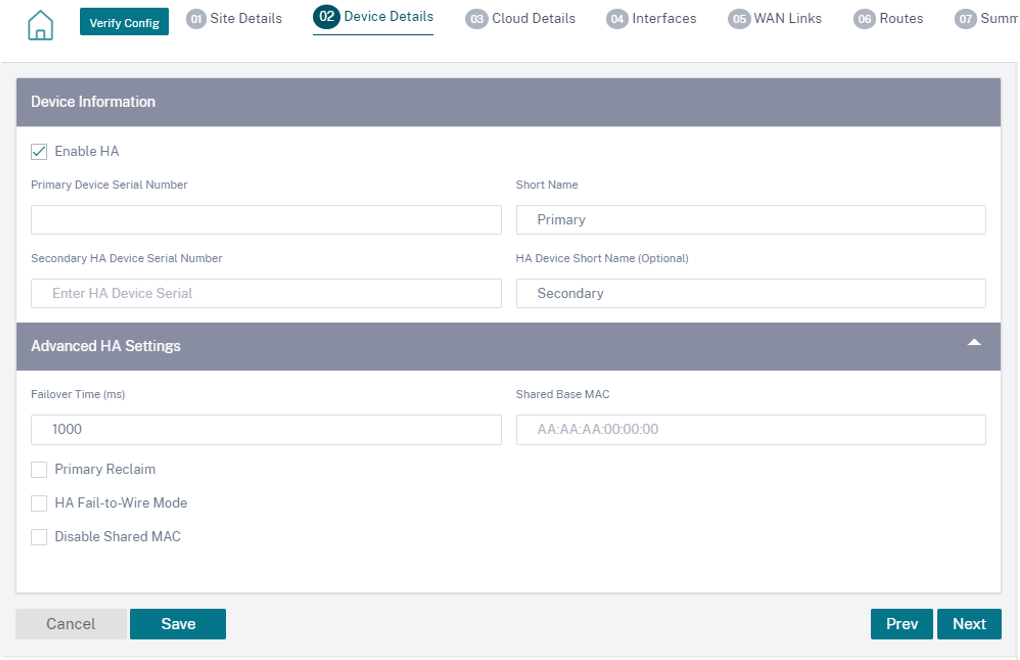Screen dimensions: 1020x660
Task: Save the device details
Action: (x=178, y=624)
